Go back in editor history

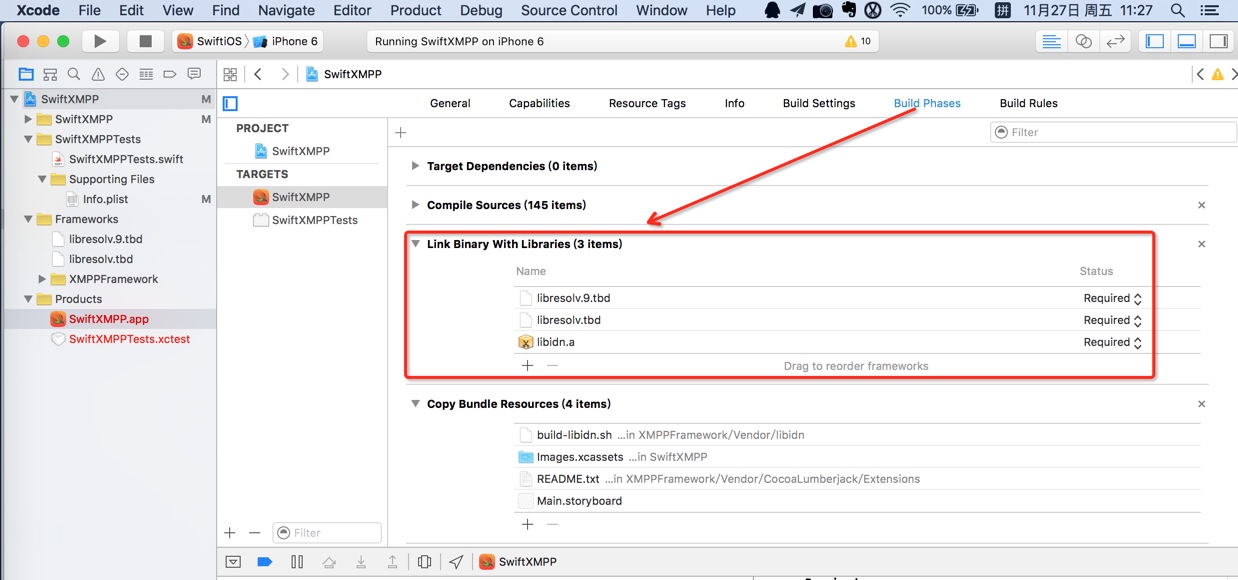(258, 74)
